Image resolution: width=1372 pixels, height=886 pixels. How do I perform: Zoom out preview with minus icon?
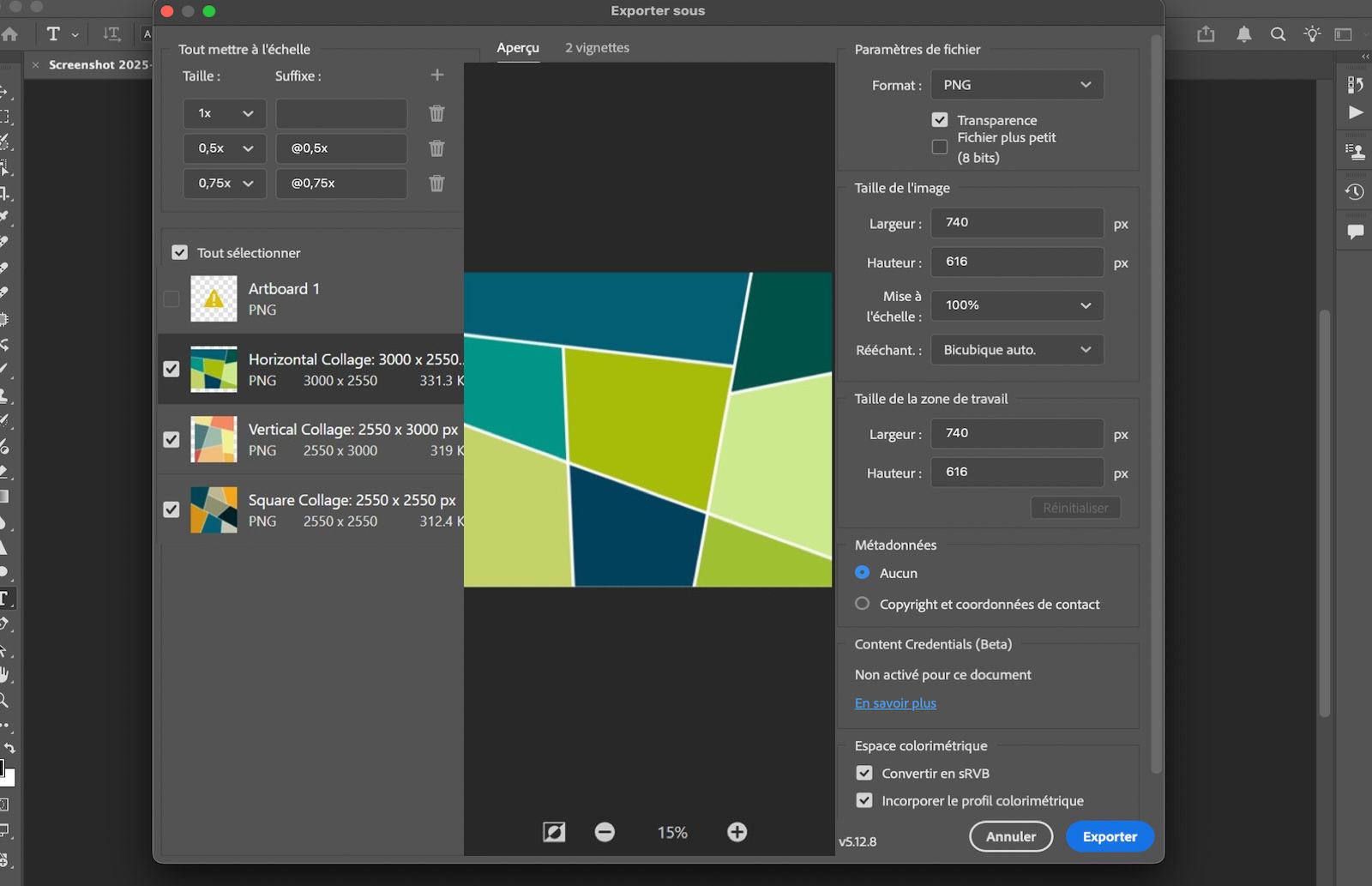click(605, 832)
